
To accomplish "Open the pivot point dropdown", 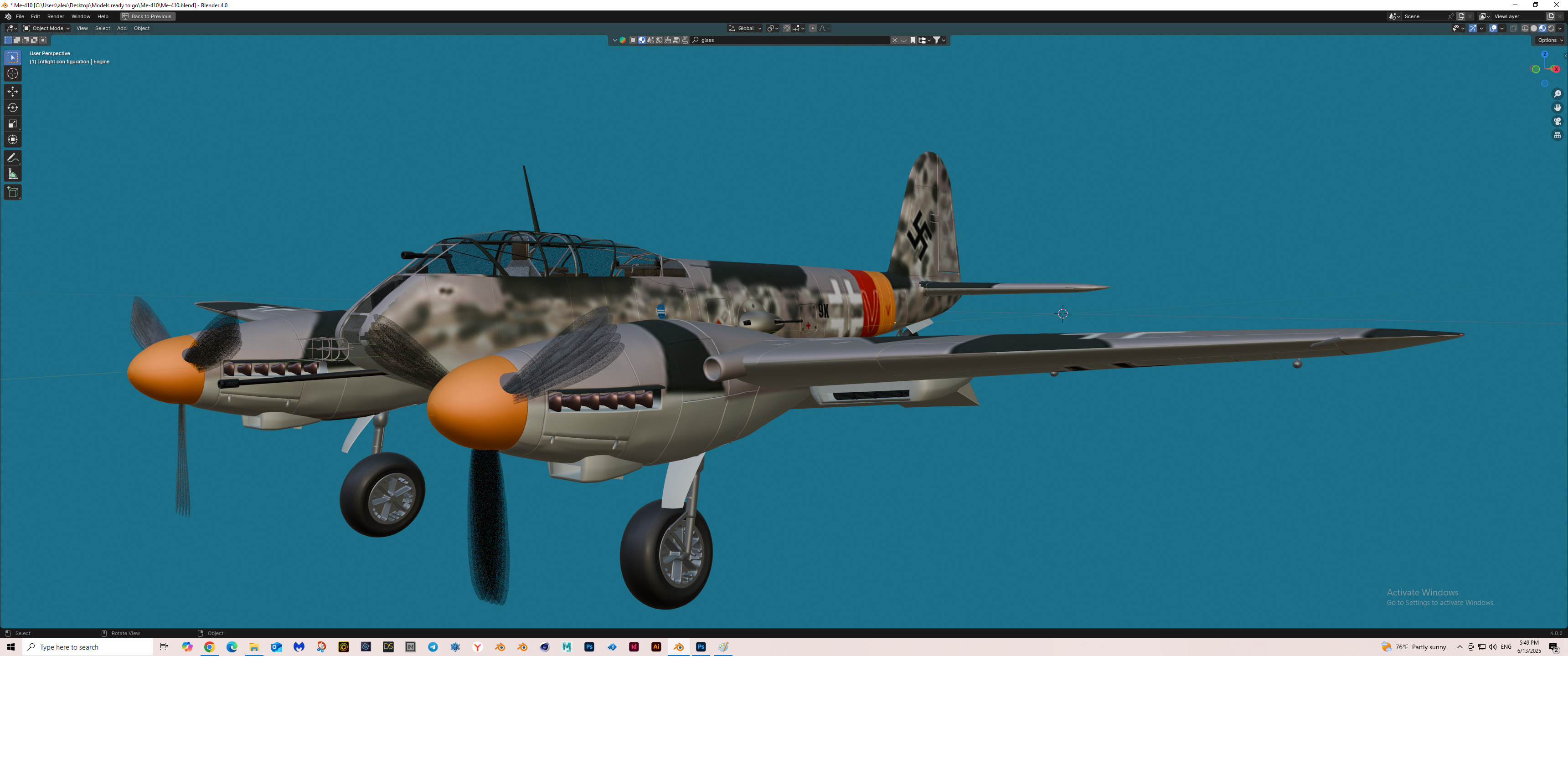I will point(773,28).
